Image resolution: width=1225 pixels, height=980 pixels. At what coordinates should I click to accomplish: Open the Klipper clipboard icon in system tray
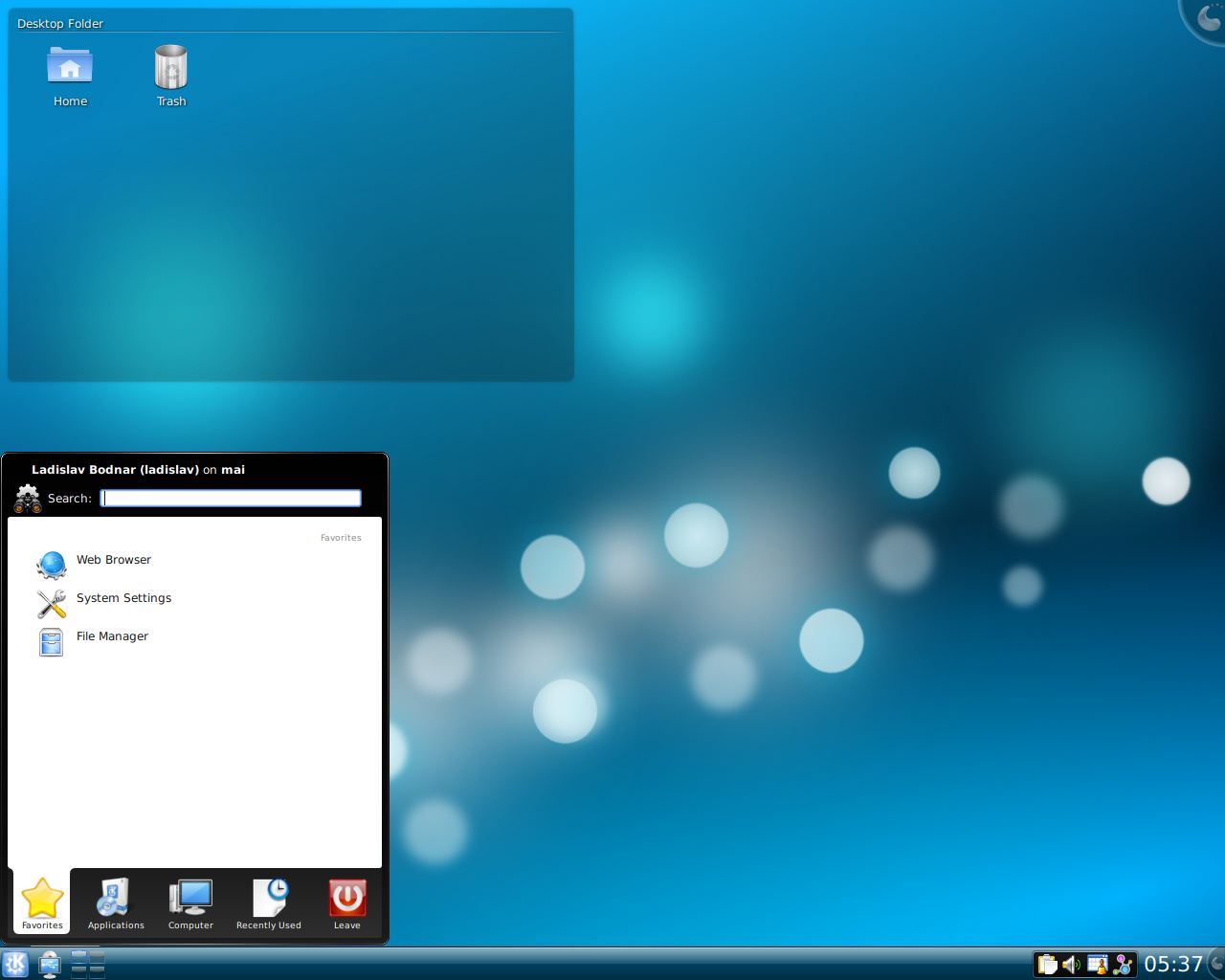[x=1049, y=964]
